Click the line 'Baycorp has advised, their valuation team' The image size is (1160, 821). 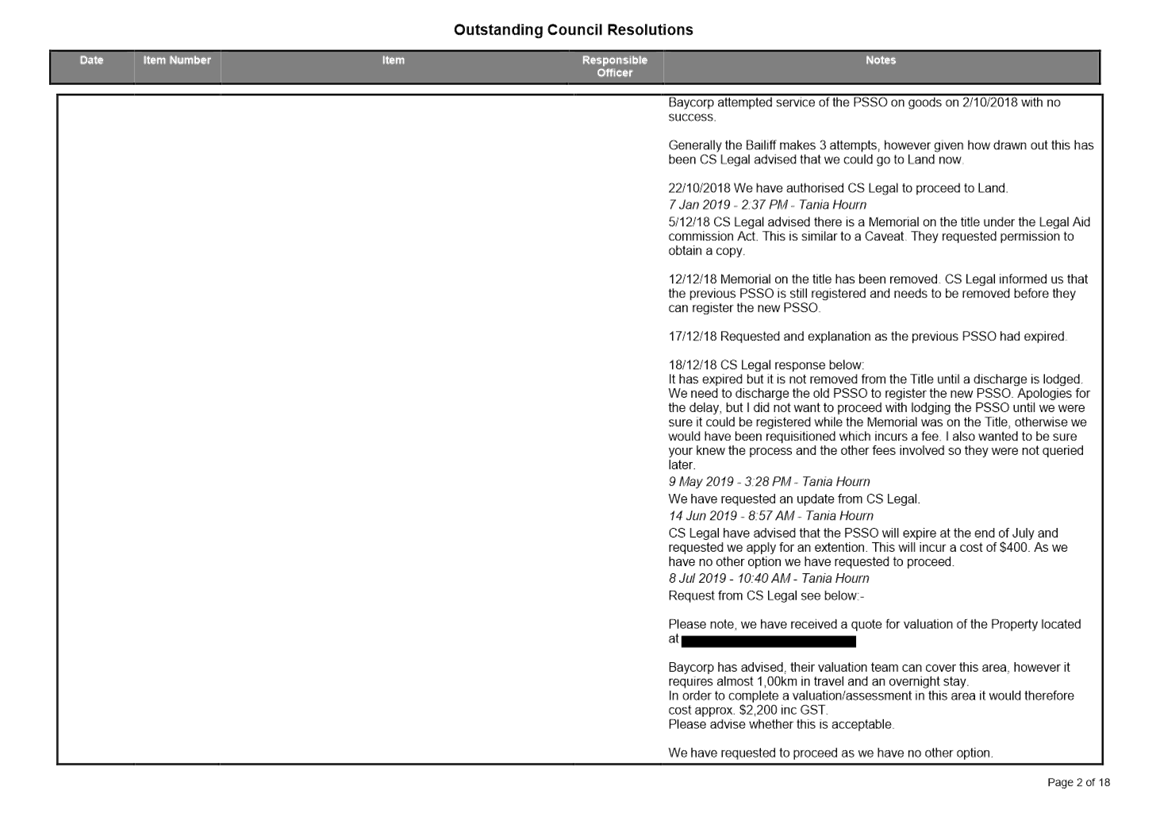(869, 667)
